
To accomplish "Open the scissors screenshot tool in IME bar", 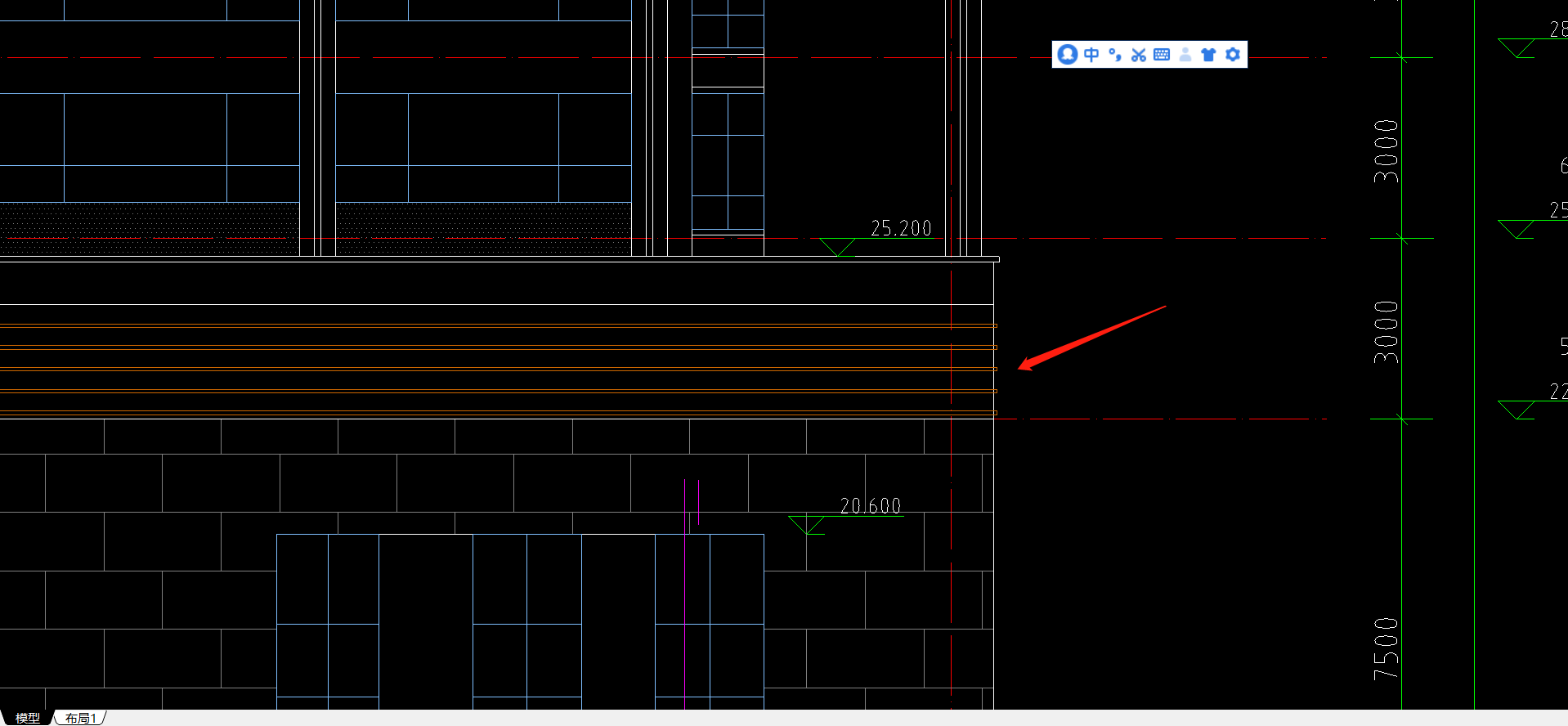I will click(1139, 55).
